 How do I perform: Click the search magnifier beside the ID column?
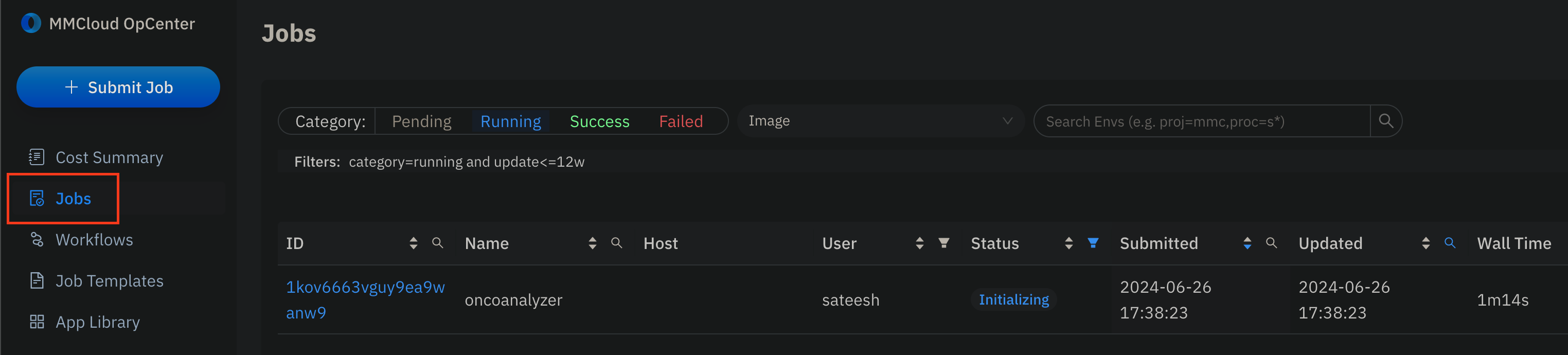pos(438,243)
